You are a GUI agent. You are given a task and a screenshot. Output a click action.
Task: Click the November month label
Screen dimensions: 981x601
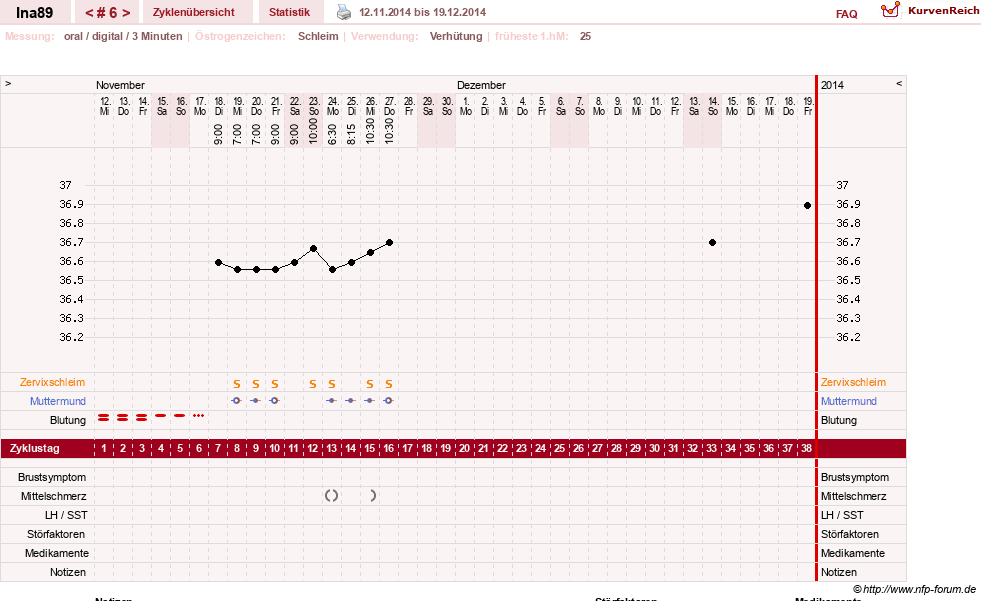coord(120,85)
